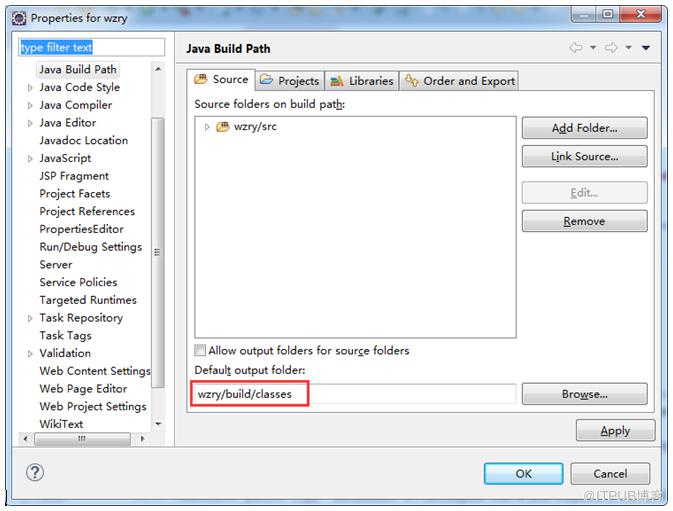
Task: Click the Default output folder text field
Action: point(355,394)
